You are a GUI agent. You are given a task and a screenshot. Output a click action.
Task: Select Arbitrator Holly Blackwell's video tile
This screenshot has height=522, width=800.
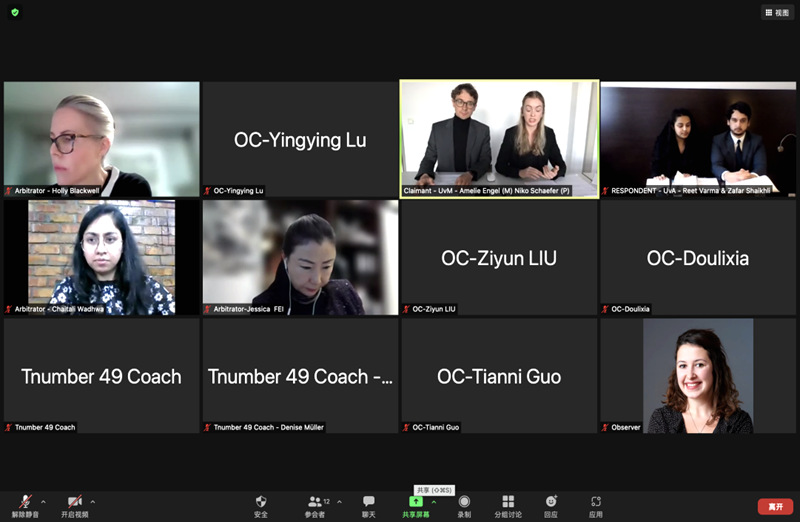(x=101, y=139)
